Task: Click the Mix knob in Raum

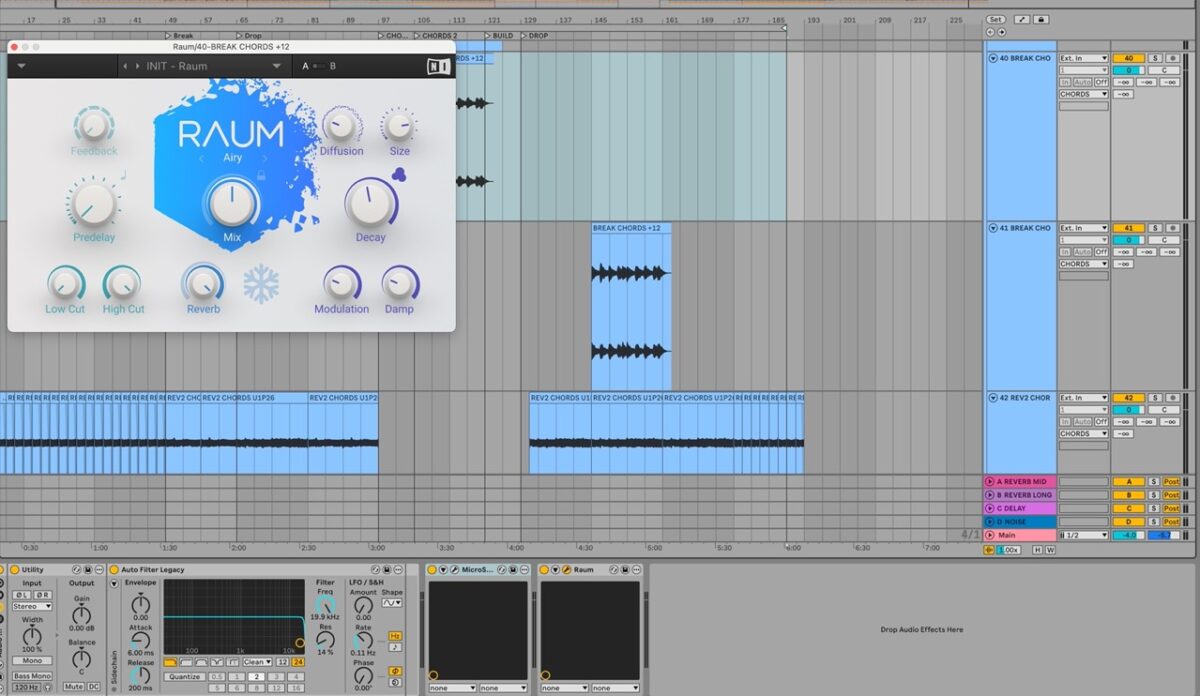Action: coord(232,204)
